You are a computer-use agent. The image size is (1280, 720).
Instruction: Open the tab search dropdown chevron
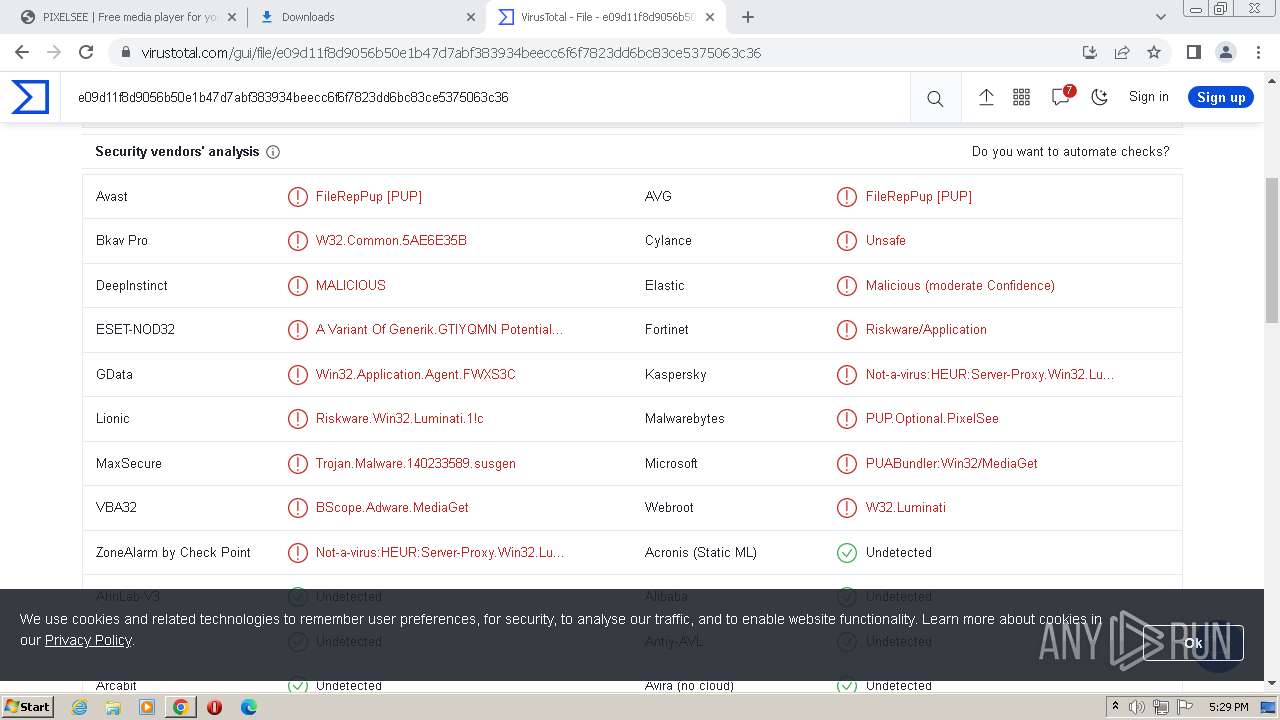[1161, 17]
